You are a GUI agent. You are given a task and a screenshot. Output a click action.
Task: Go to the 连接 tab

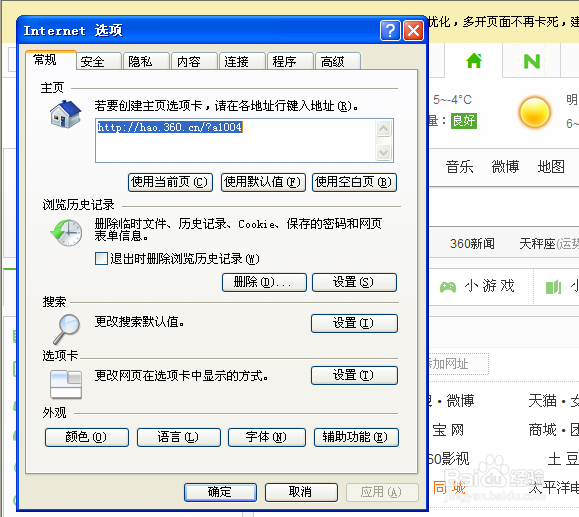point(243,61)
